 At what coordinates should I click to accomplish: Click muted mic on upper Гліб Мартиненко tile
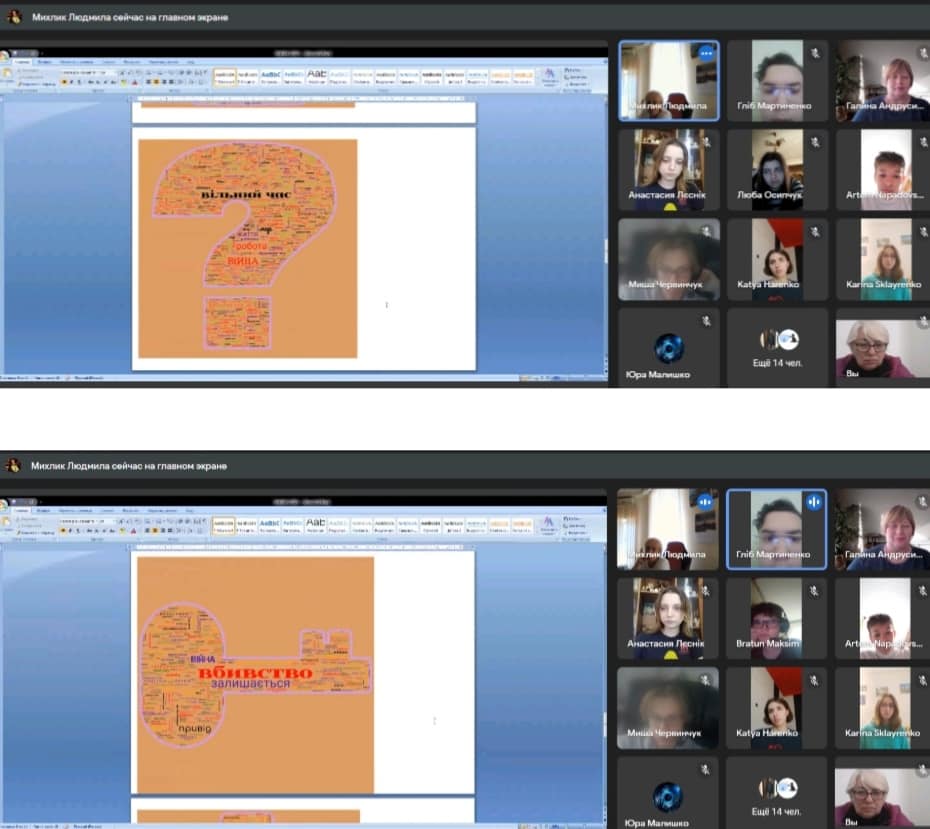[x=815, y=52]
